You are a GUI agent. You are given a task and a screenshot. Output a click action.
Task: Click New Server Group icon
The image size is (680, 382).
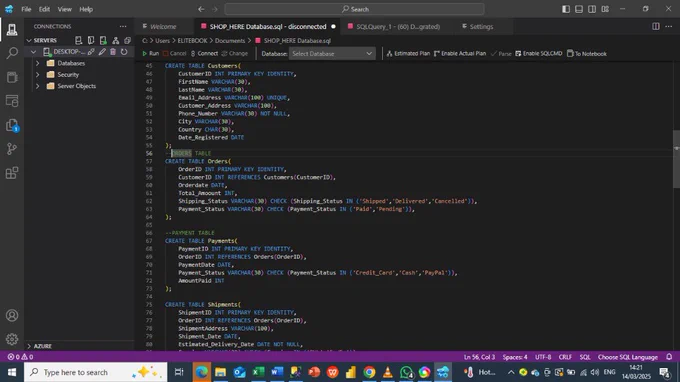click(91, 40)
